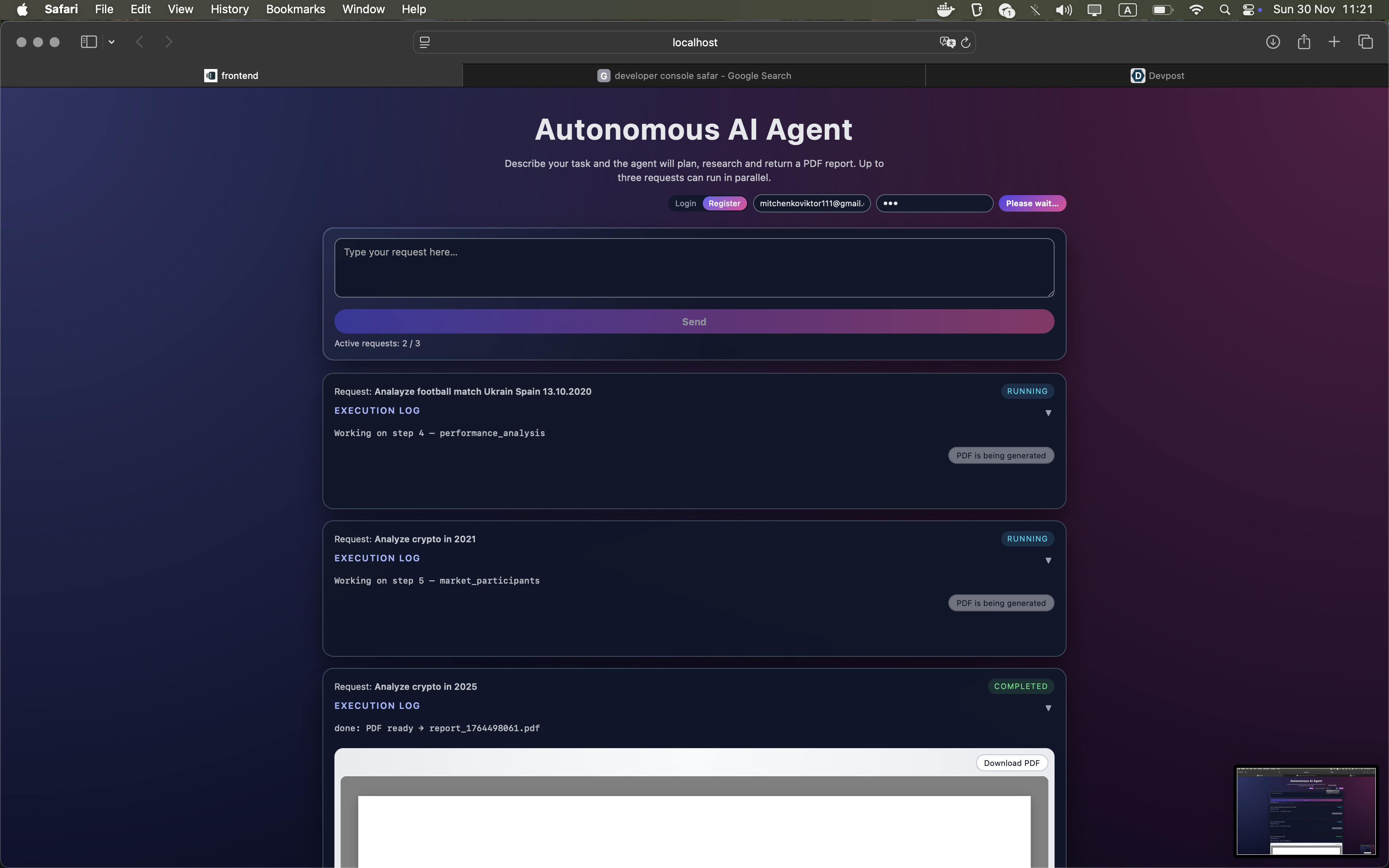Collapse crypto 2021 execution log arrow
This screenshot has height=868, width=1389.
point(1048,560)
